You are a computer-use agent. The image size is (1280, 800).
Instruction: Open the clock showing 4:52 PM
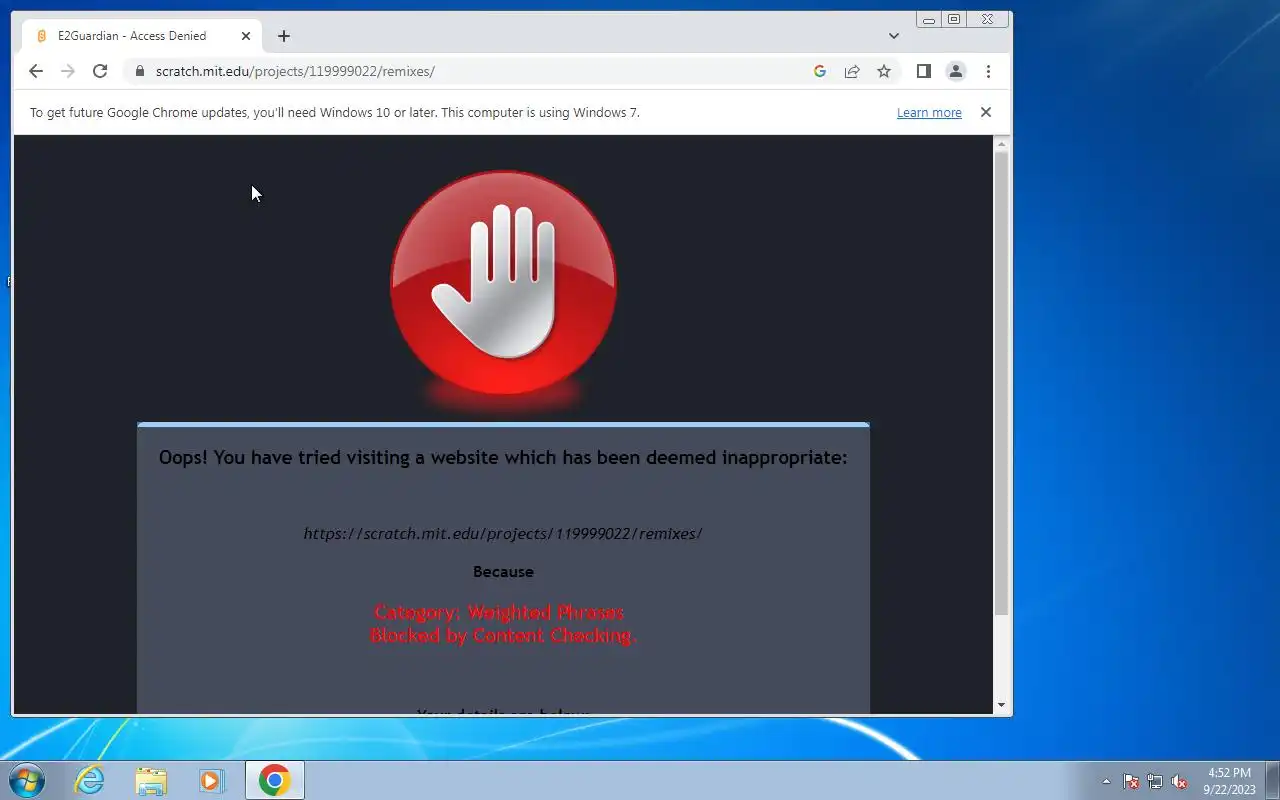[x=1229, y=781]
